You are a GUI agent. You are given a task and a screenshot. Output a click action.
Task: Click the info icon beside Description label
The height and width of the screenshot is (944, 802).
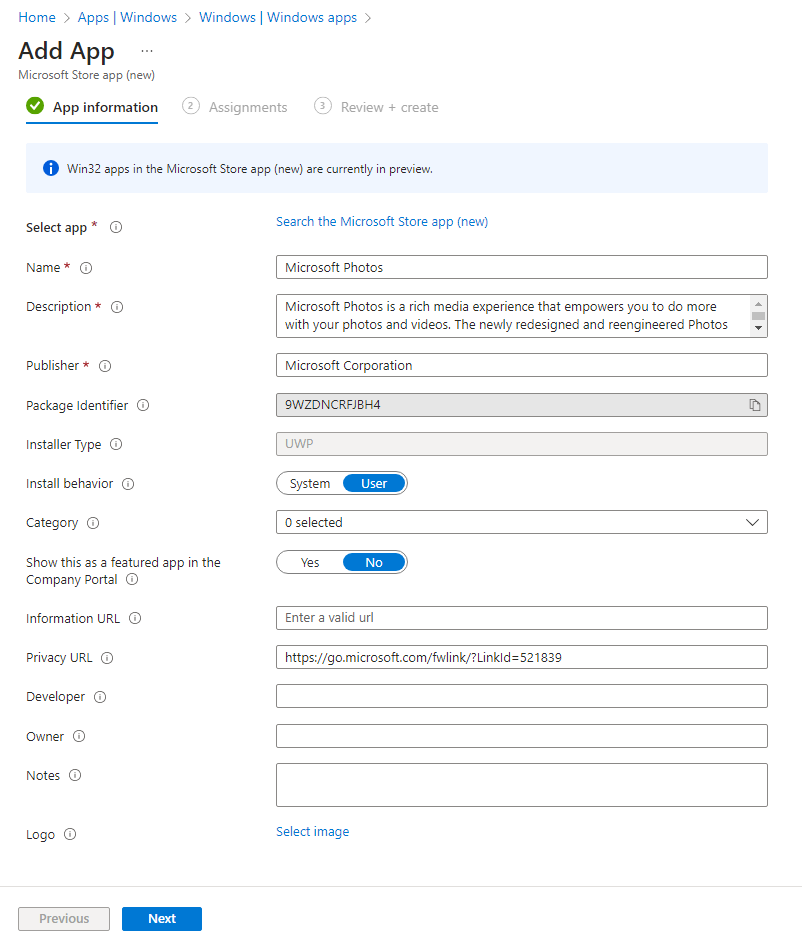click(117, 307)
